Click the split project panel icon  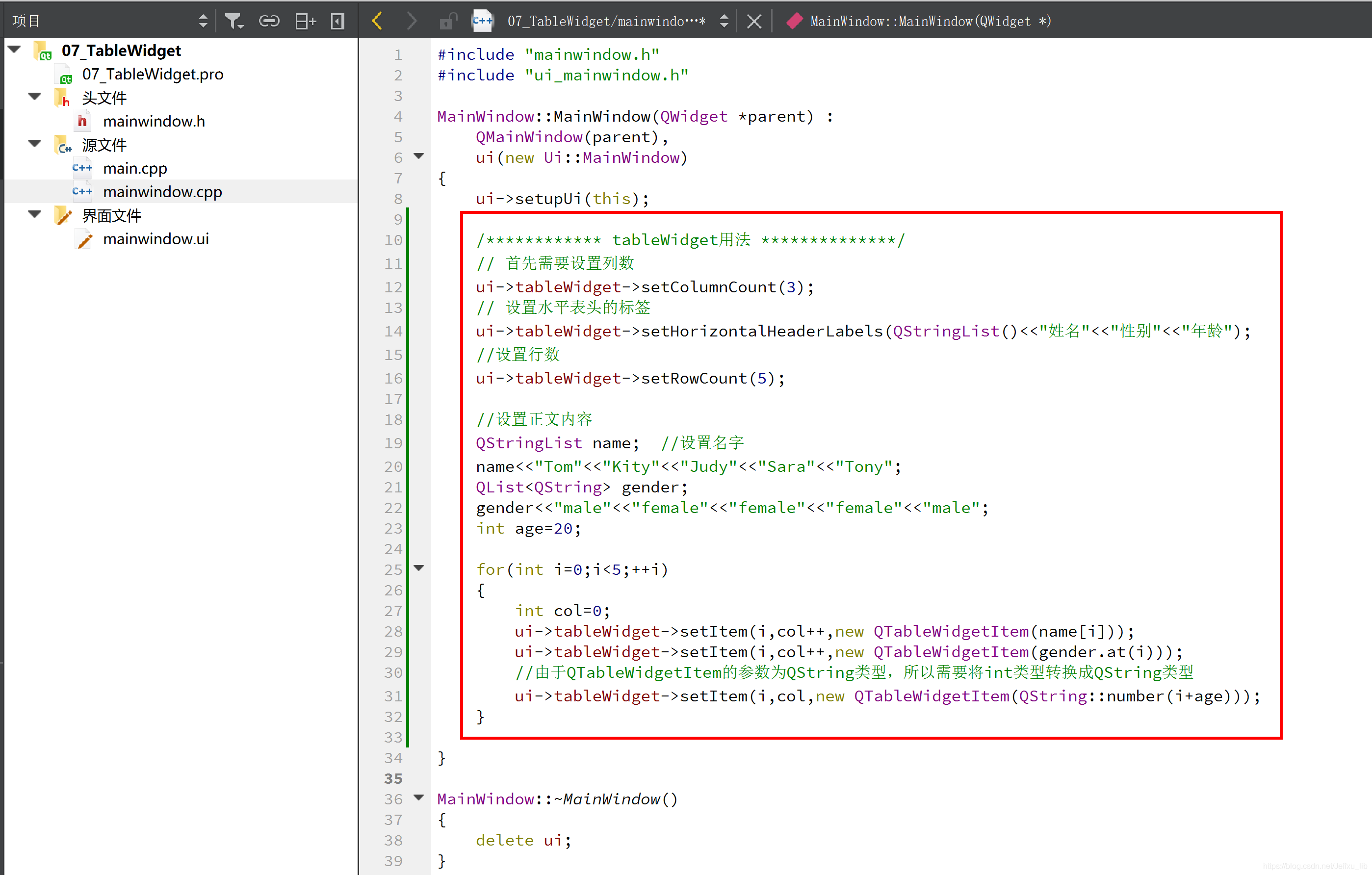[x=306, y=21]
